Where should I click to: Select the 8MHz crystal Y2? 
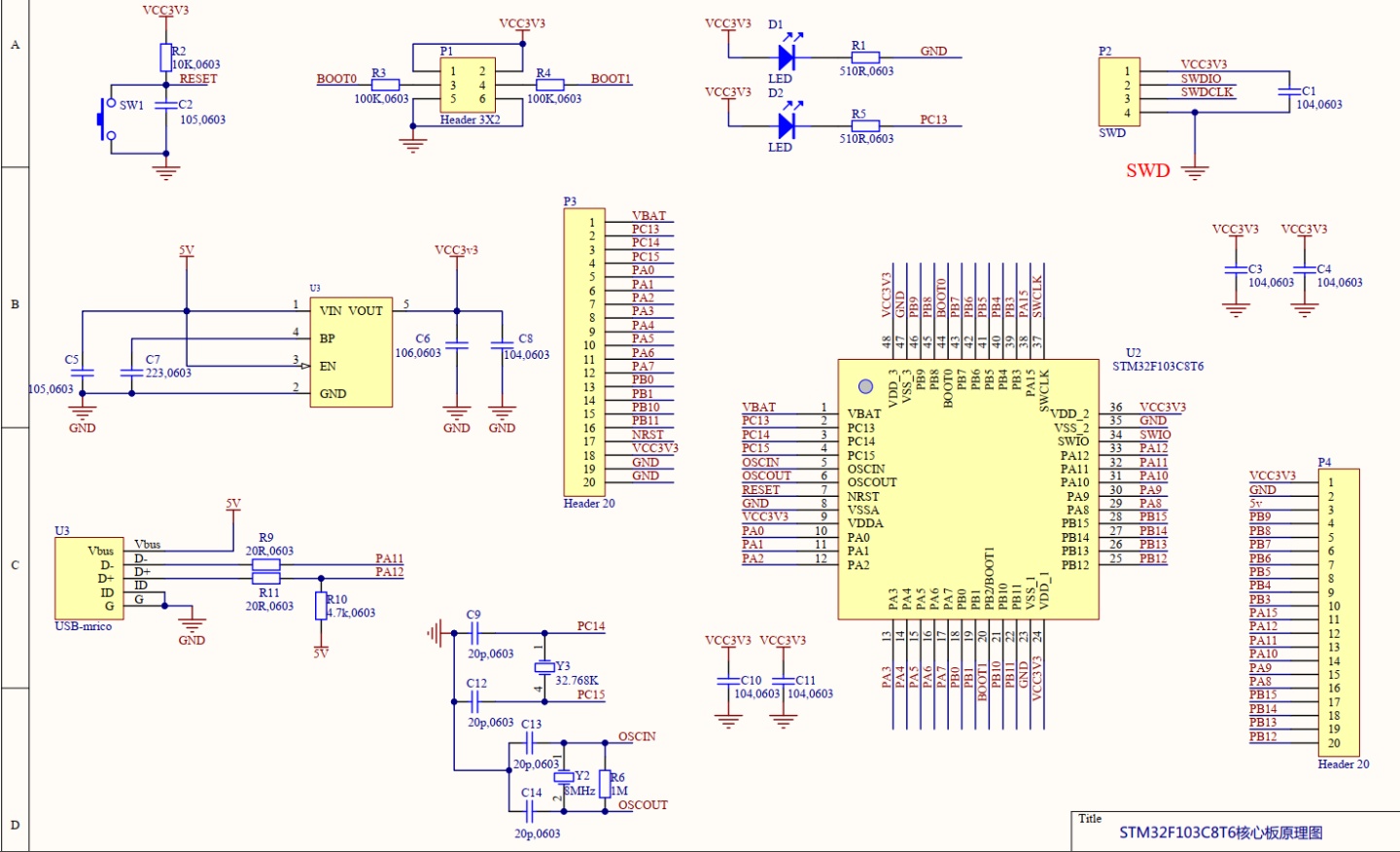pos(566,778)
